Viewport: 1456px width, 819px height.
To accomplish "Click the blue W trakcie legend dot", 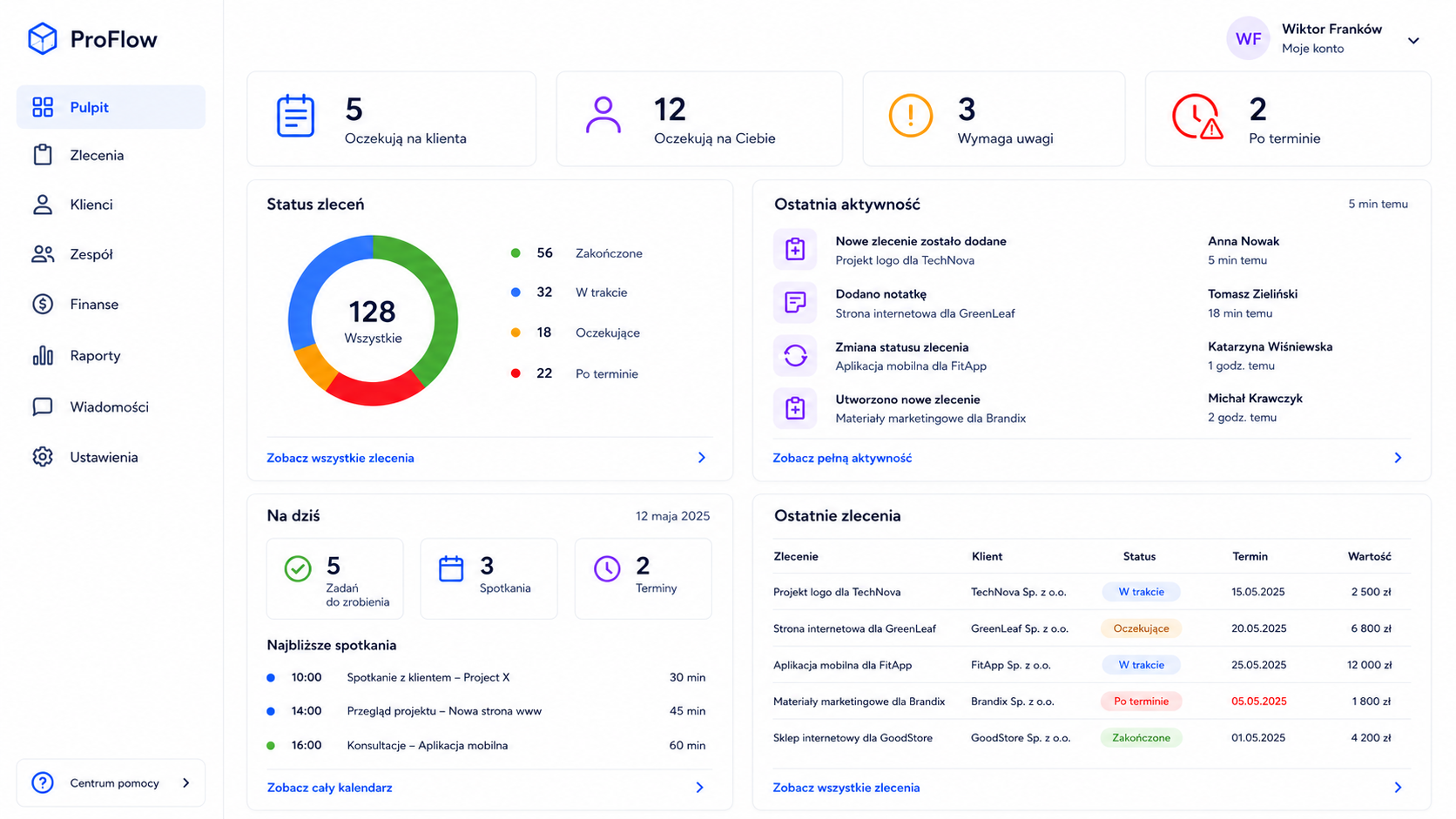I will (516, 292).
